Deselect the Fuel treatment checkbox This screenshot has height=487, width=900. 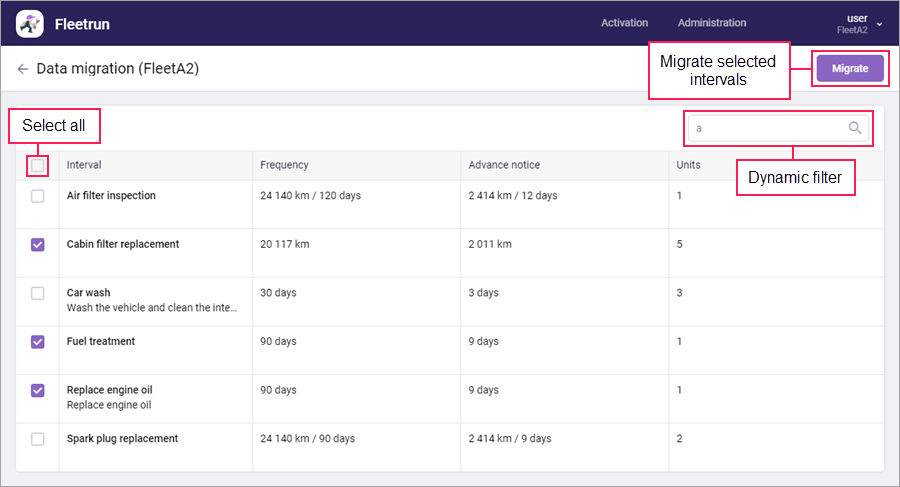click(38, 342)
